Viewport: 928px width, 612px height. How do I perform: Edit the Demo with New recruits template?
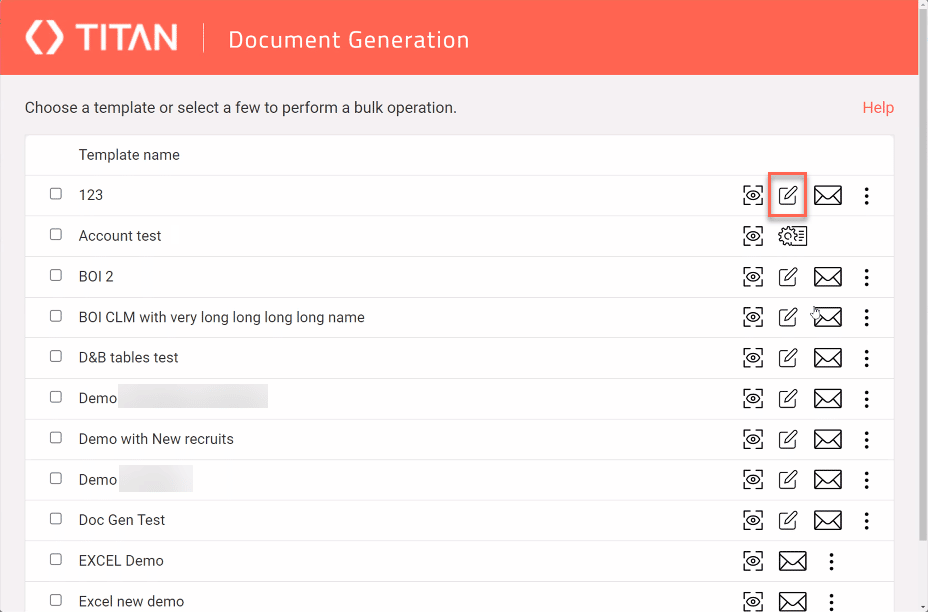click(788, 439)
